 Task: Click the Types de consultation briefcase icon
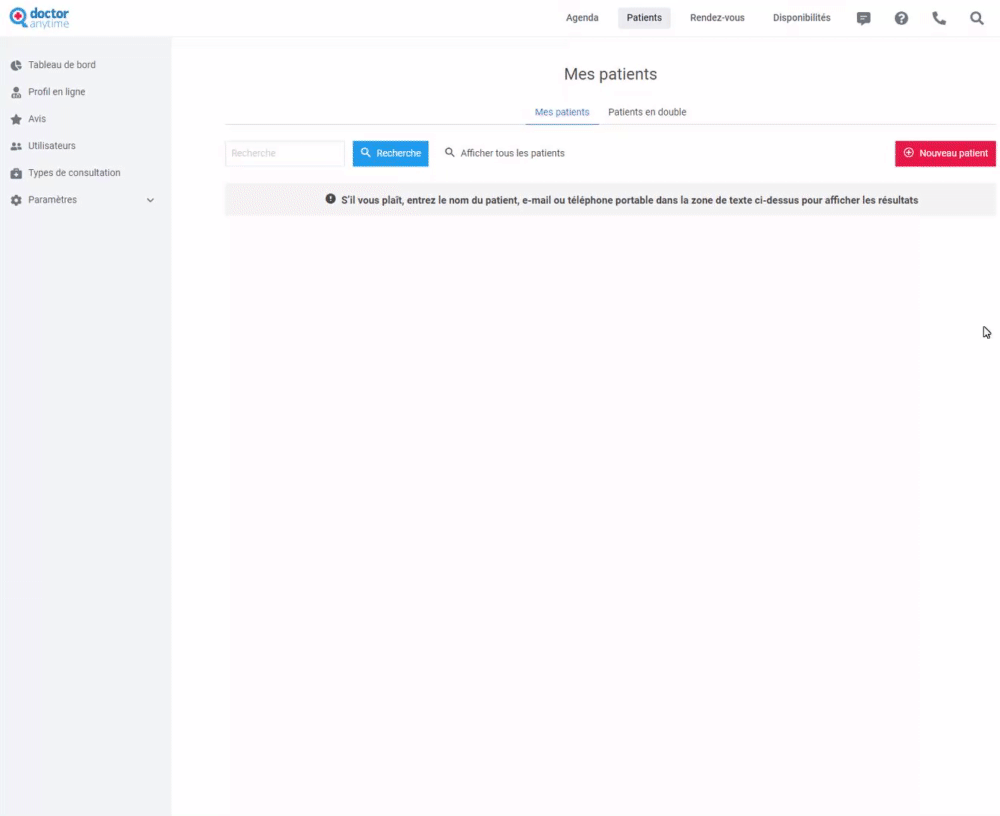click(x=16, y=173)
